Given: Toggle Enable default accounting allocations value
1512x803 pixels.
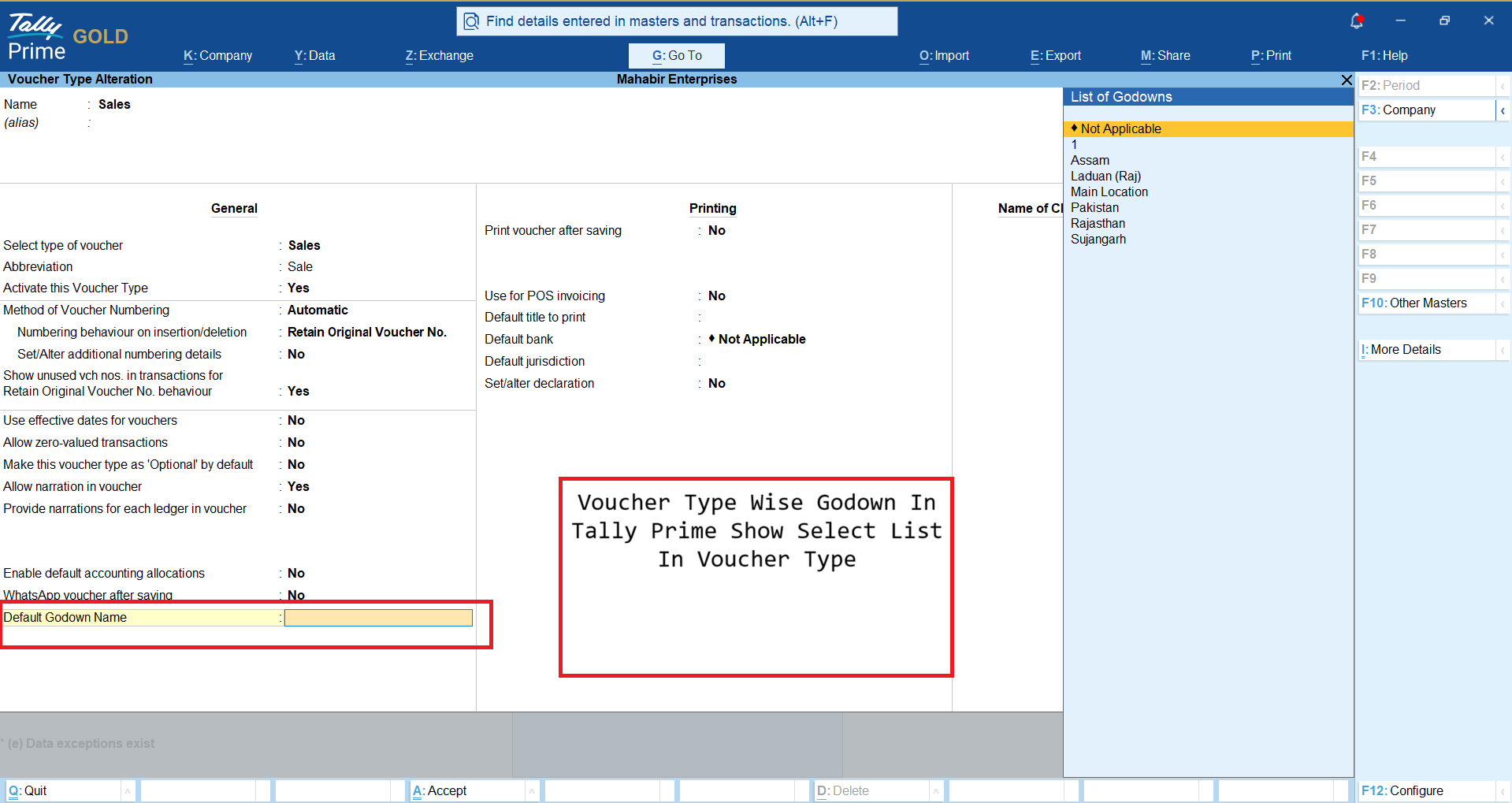Looking at the screenshot, I should coord(295,573).
